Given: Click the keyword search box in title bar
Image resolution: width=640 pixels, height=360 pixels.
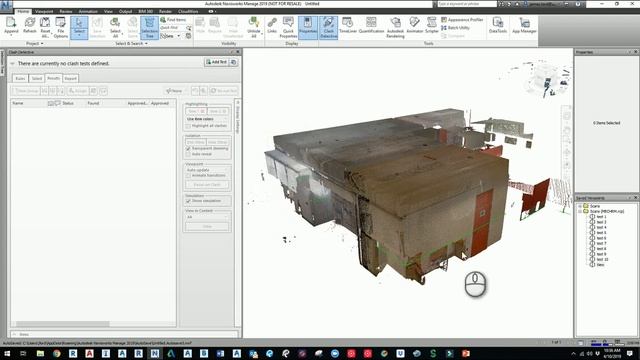Looking at the screenshot, I should click(x=467, y=4).
